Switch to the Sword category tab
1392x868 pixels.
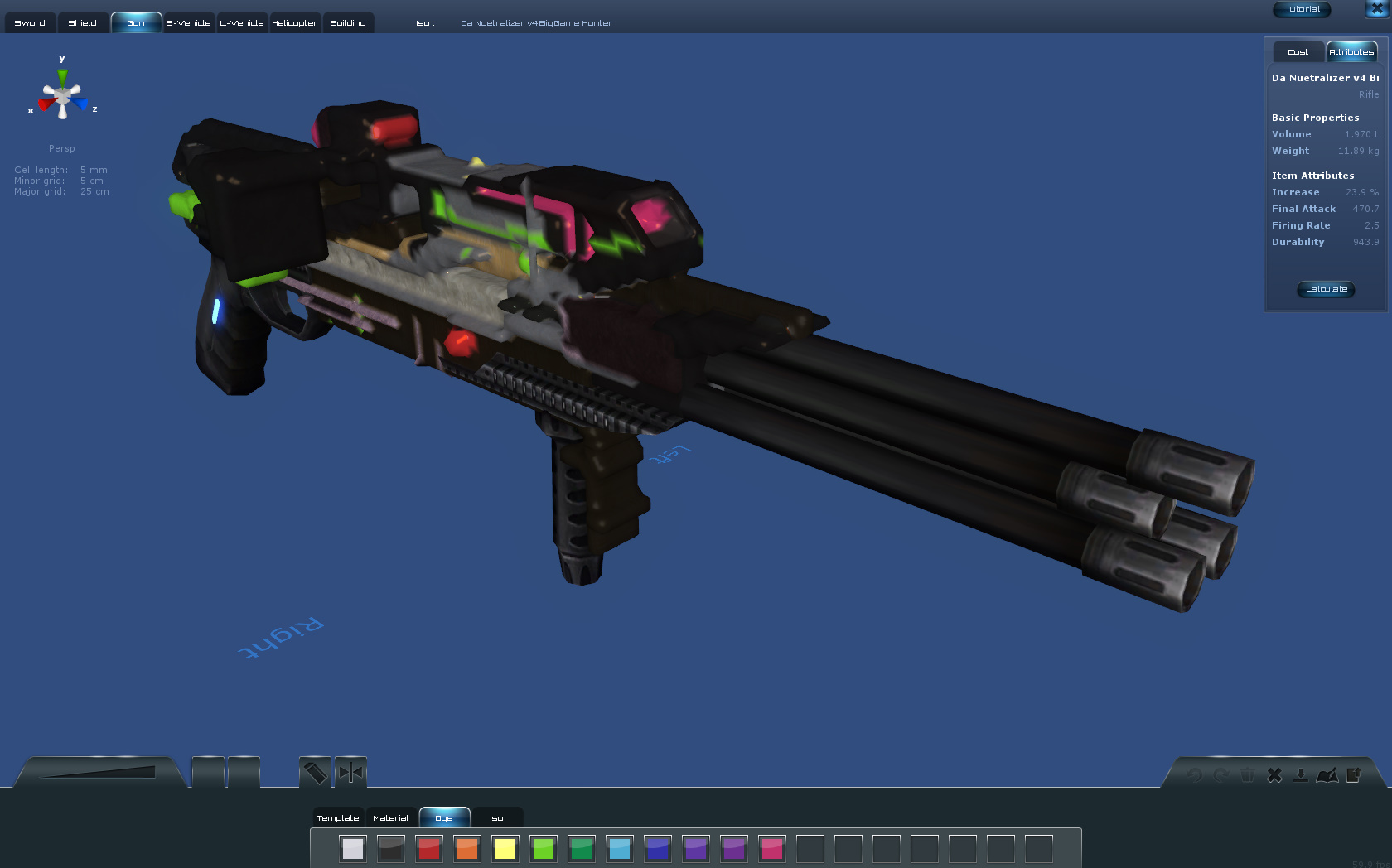pyautogui.click(x=30, y=23)
